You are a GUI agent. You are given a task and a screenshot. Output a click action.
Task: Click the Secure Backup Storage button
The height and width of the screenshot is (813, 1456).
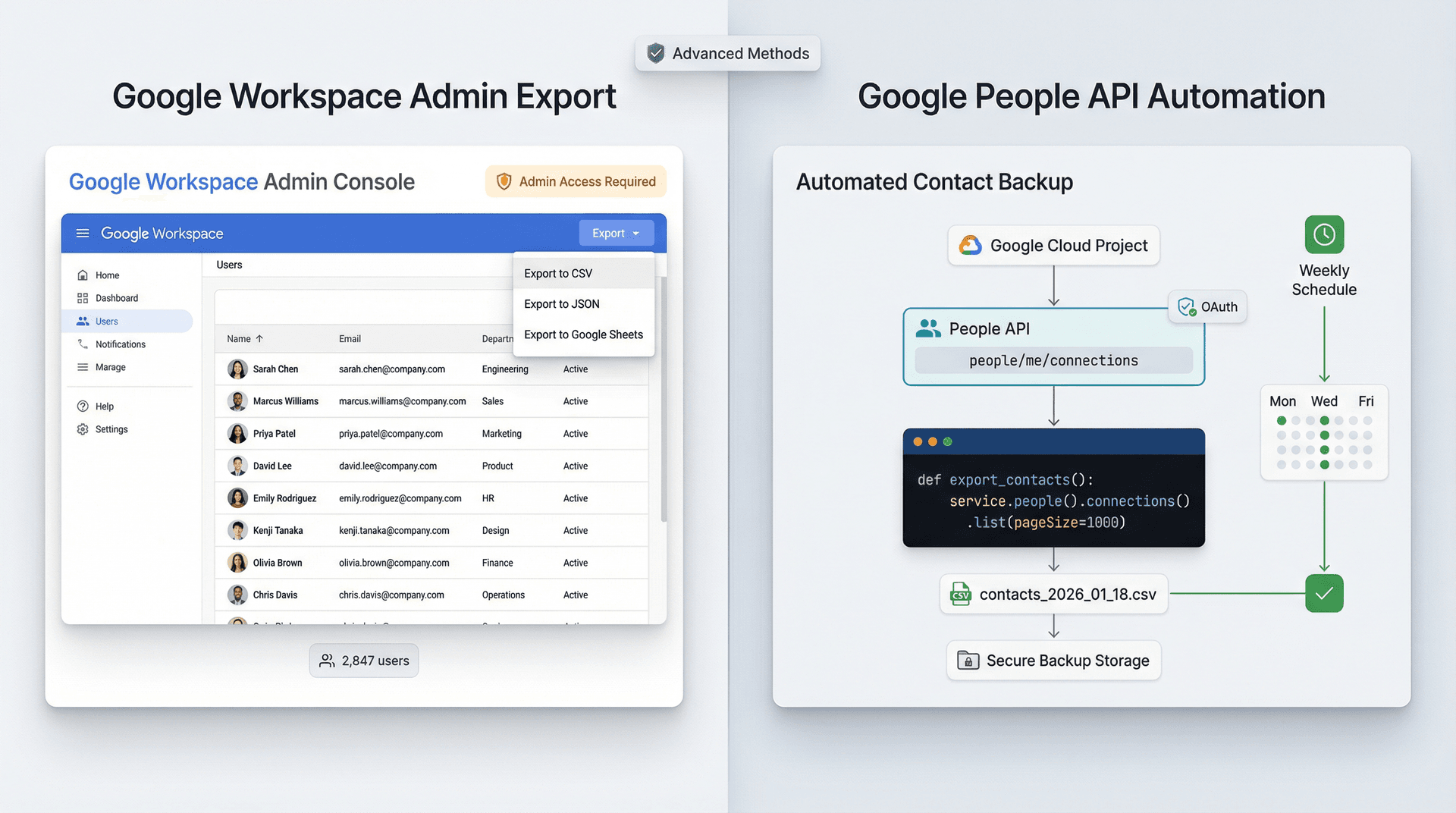(1053, 660)
